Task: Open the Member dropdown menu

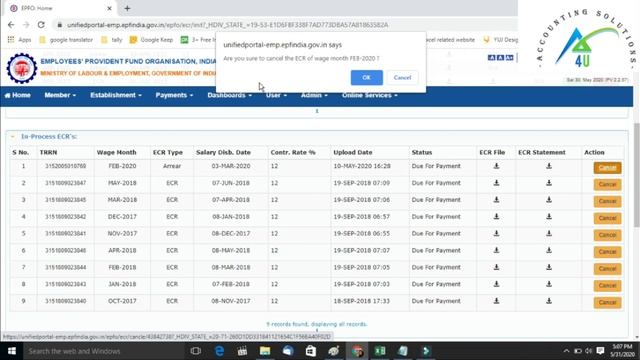Action: pos(60,95)
